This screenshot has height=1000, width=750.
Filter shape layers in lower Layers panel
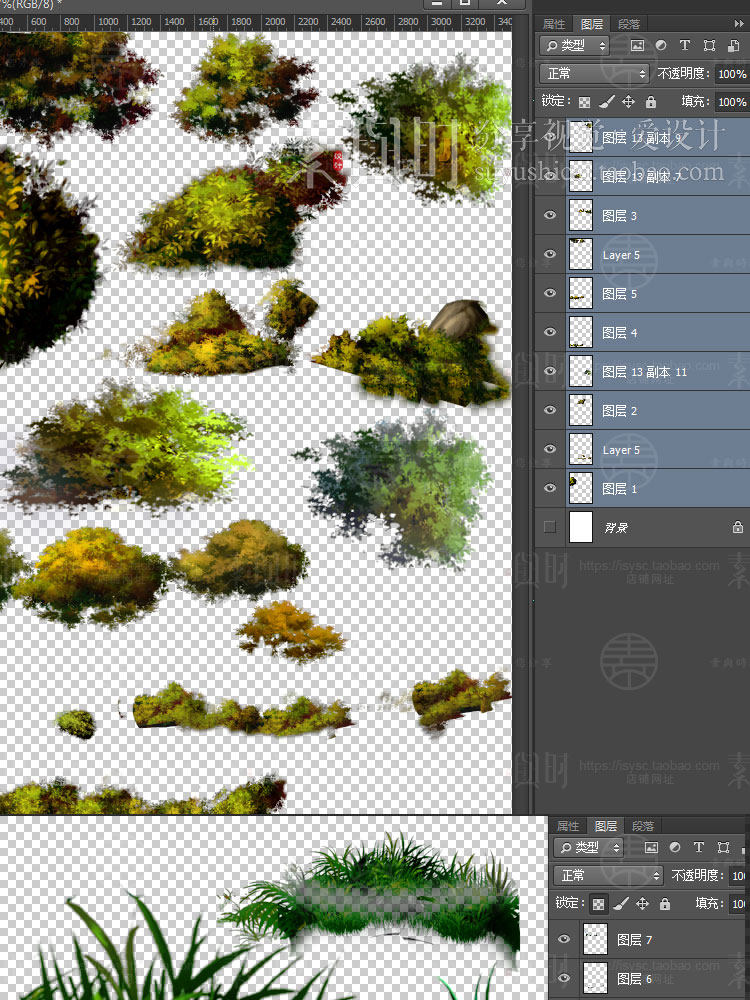723,847
